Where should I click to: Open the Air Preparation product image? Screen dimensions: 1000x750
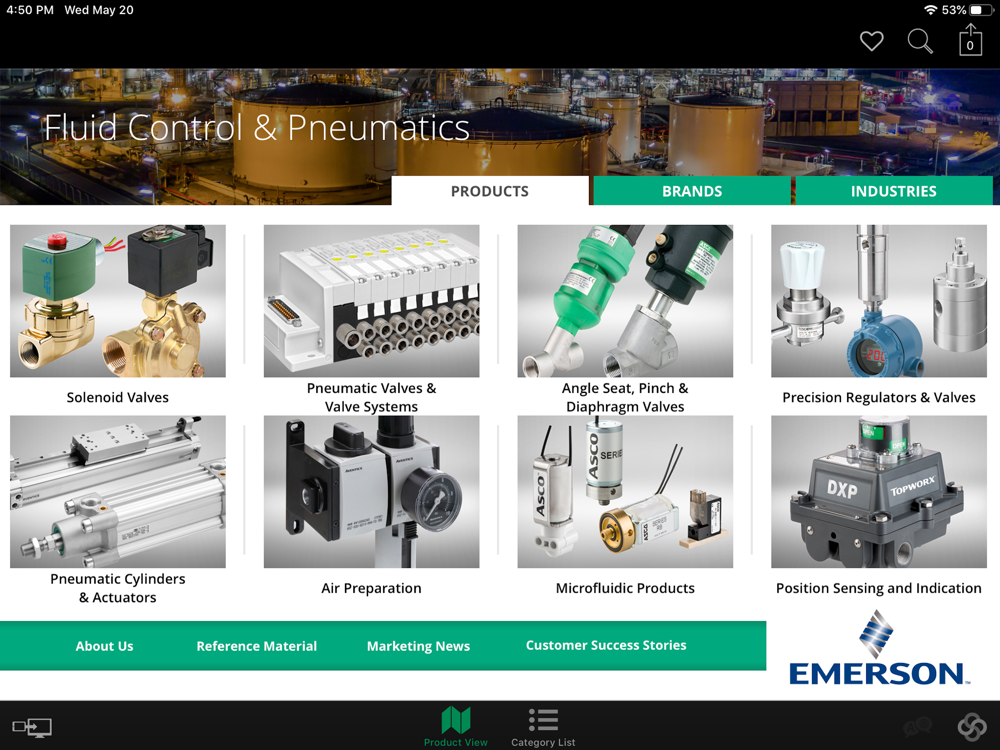coord(372,492)
